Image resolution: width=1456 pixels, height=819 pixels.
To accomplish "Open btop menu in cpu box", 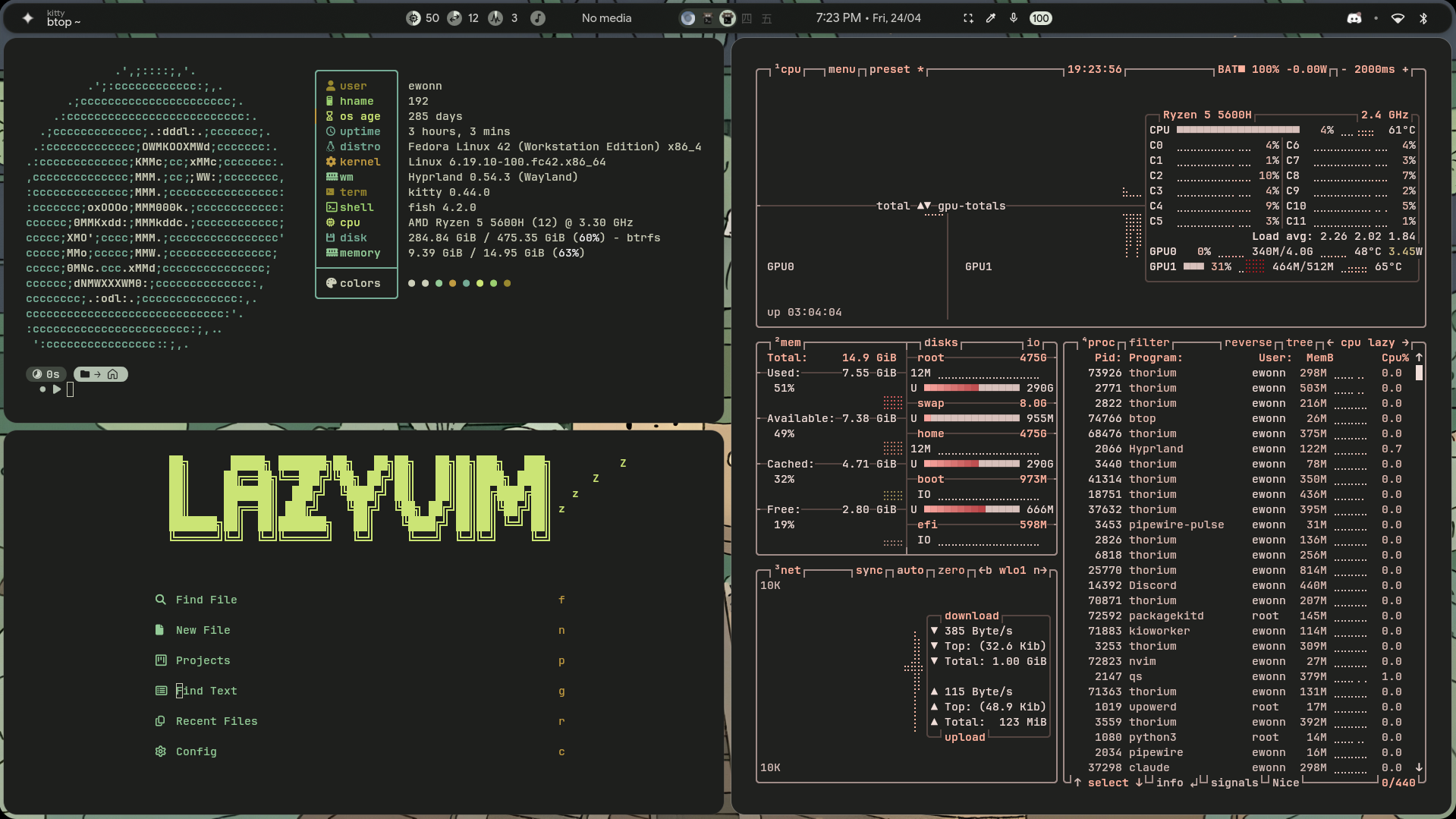I will coord(841,69).
